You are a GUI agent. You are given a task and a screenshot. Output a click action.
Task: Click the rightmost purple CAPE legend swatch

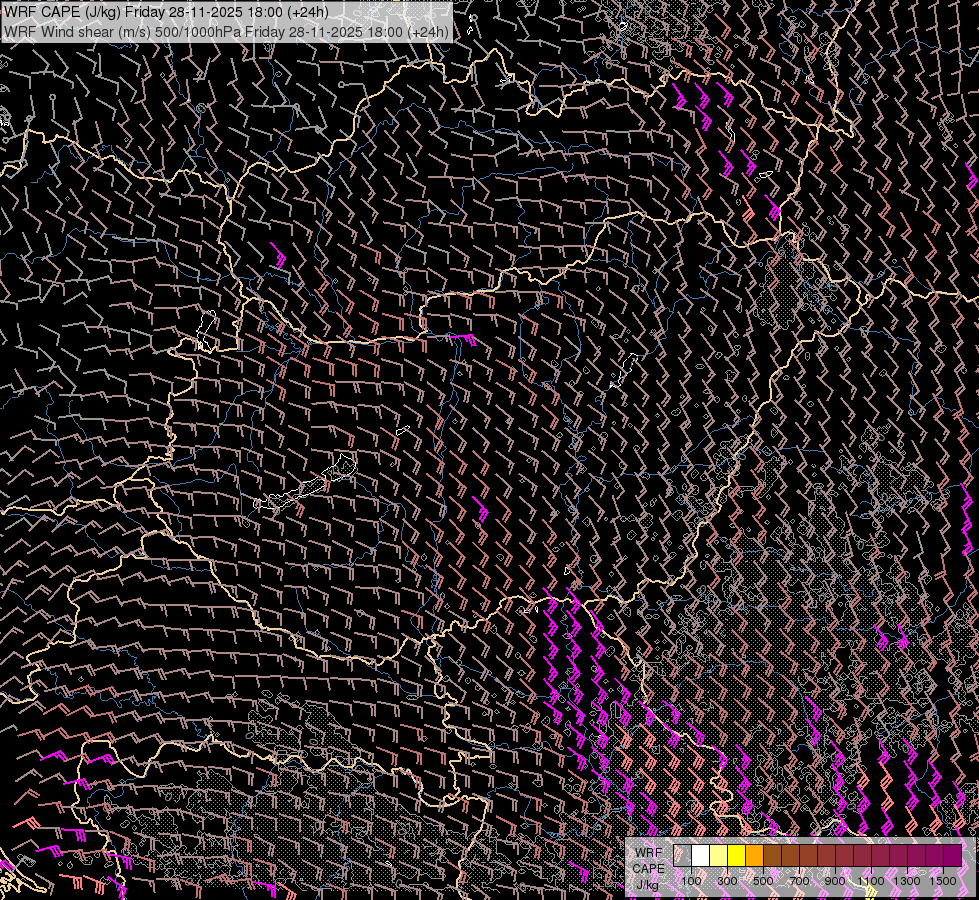click(x=952, y=856)
